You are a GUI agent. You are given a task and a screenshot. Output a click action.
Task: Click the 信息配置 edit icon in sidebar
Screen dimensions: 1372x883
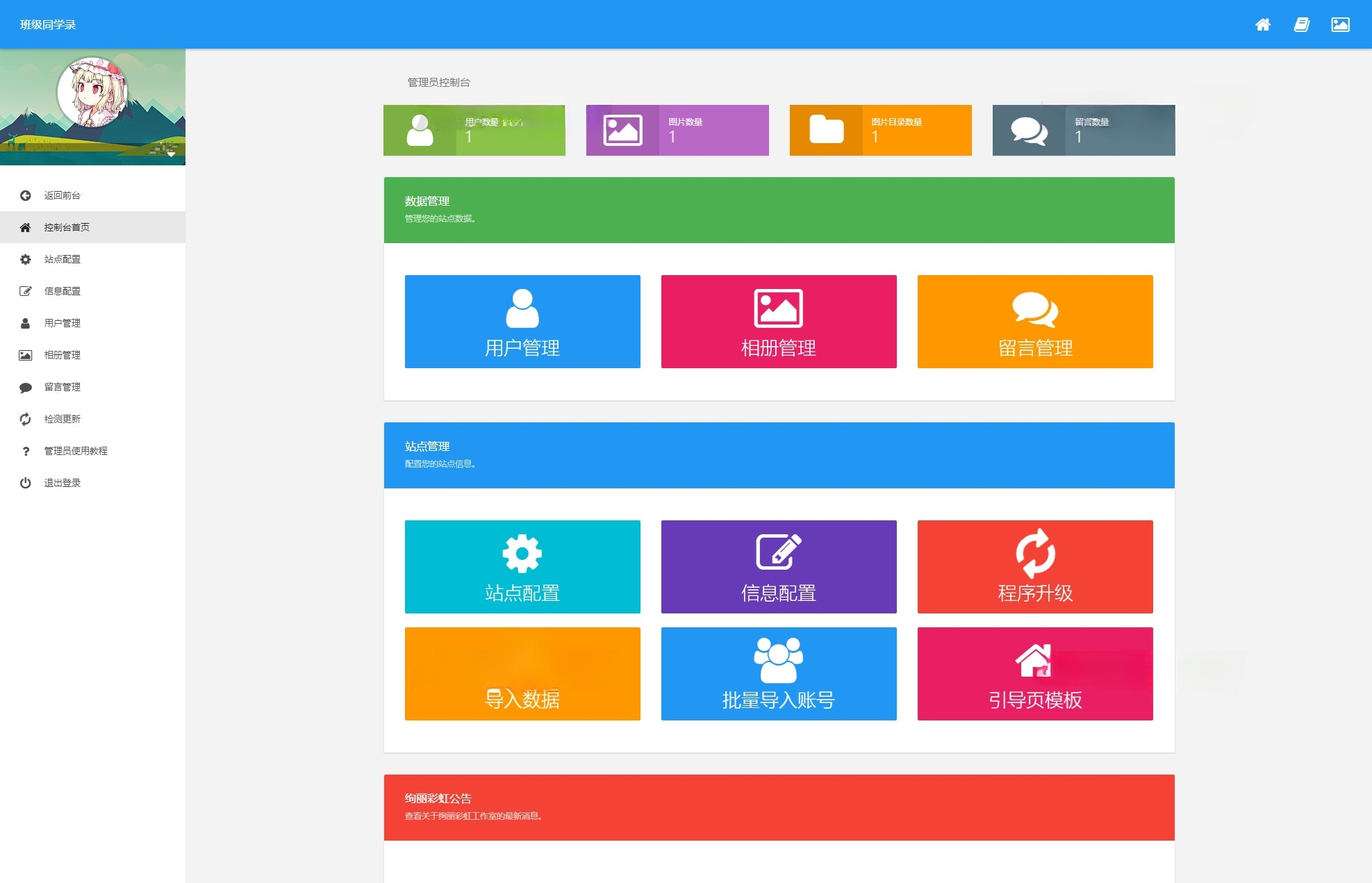tap(26, 291)
